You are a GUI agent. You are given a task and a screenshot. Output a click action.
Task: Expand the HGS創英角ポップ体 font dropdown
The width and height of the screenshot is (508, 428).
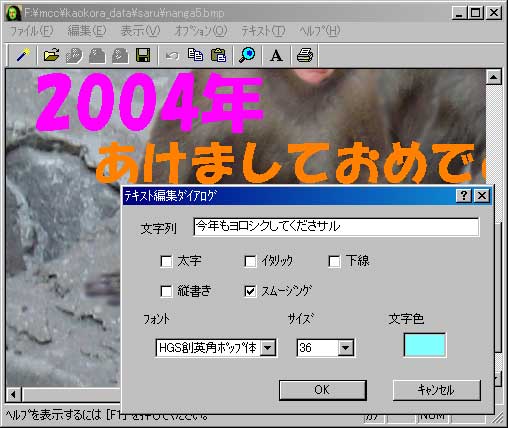(268, 348)
